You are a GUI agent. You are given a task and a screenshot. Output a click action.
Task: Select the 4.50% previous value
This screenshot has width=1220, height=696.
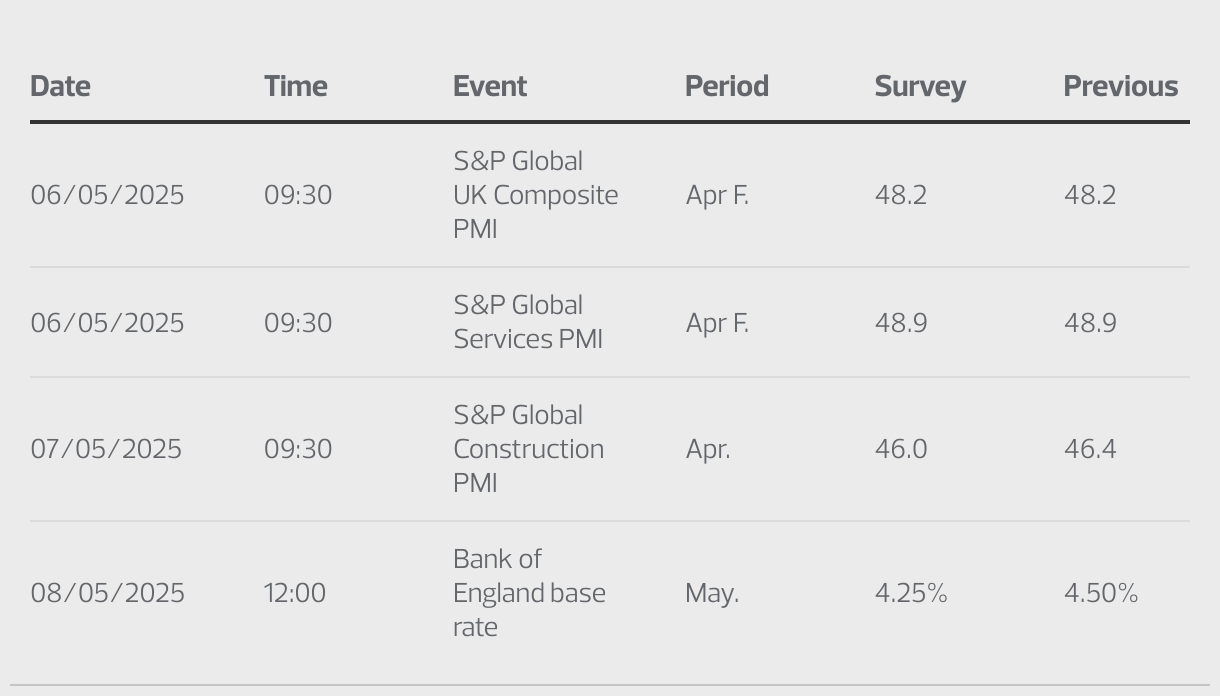tap(1100, 593)
